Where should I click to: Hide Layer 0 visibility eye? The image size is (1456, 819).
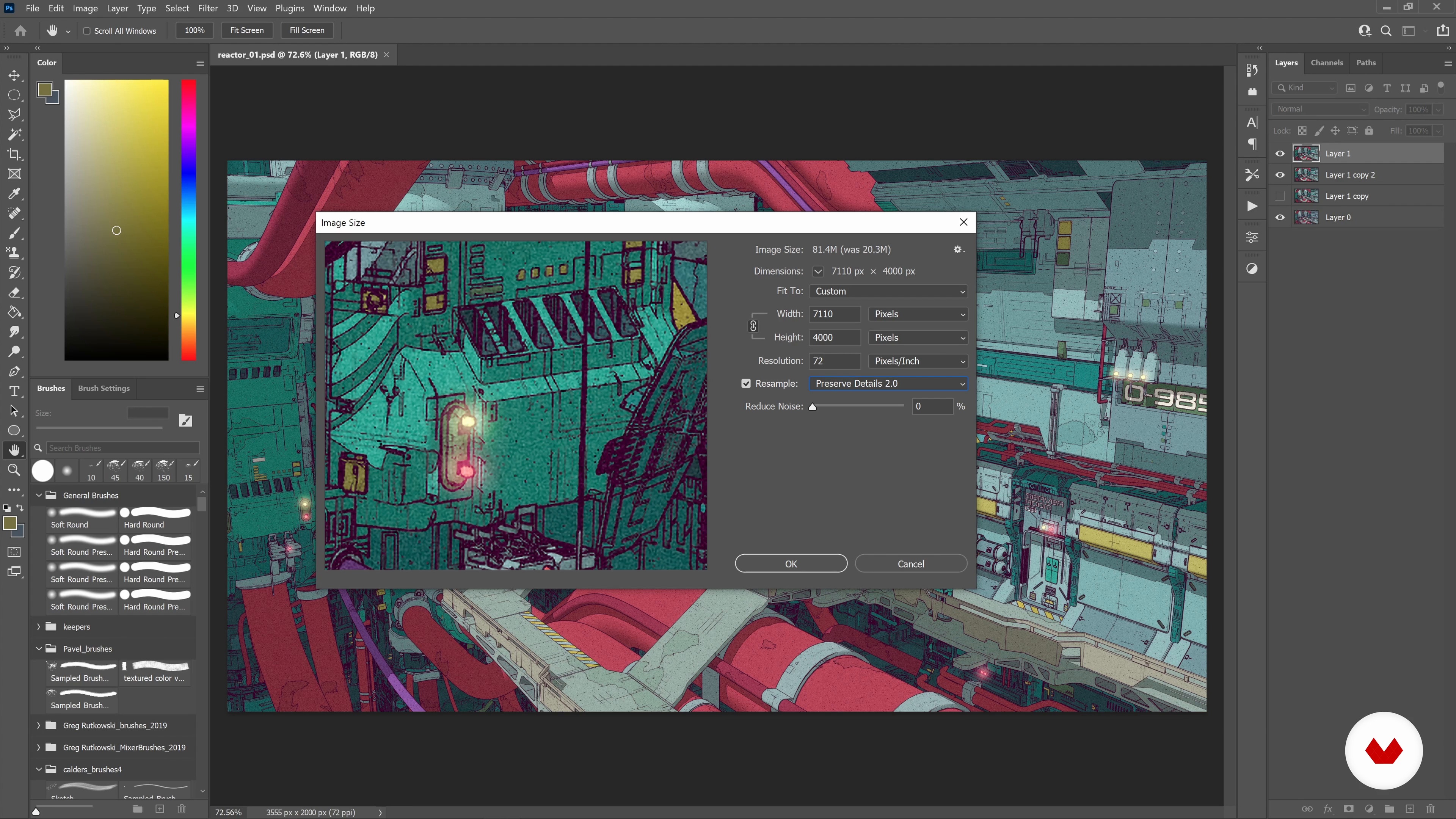click(x=1280, y=218)
